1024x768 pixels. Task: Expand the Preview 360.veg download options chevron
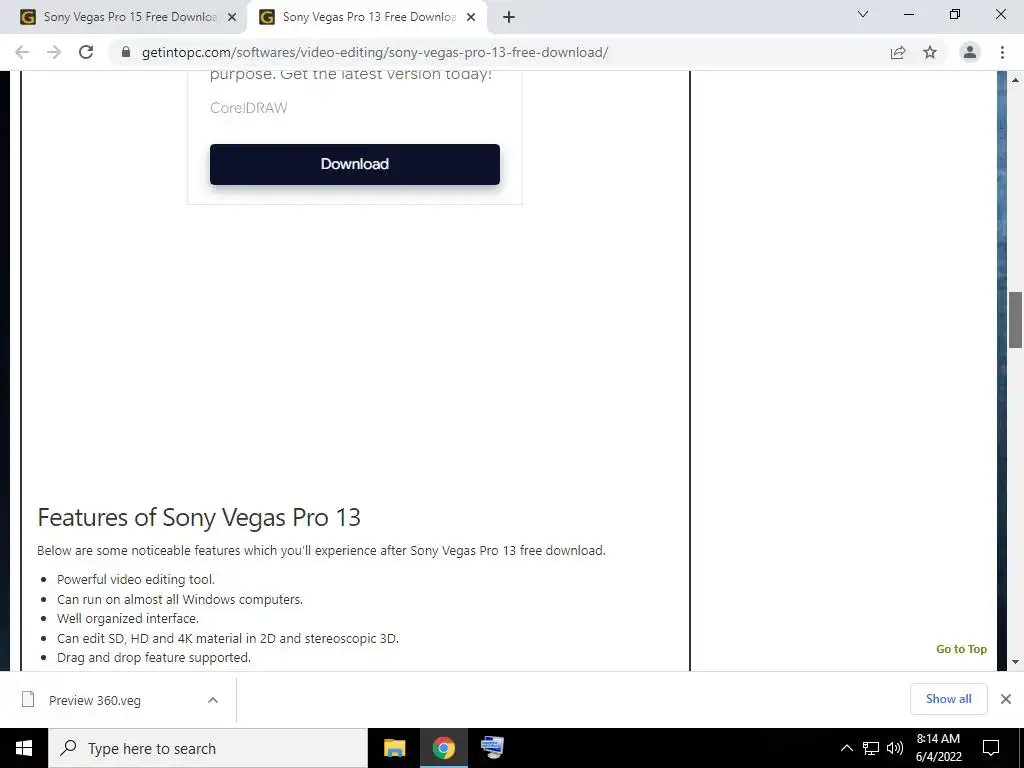pos(213,700)
